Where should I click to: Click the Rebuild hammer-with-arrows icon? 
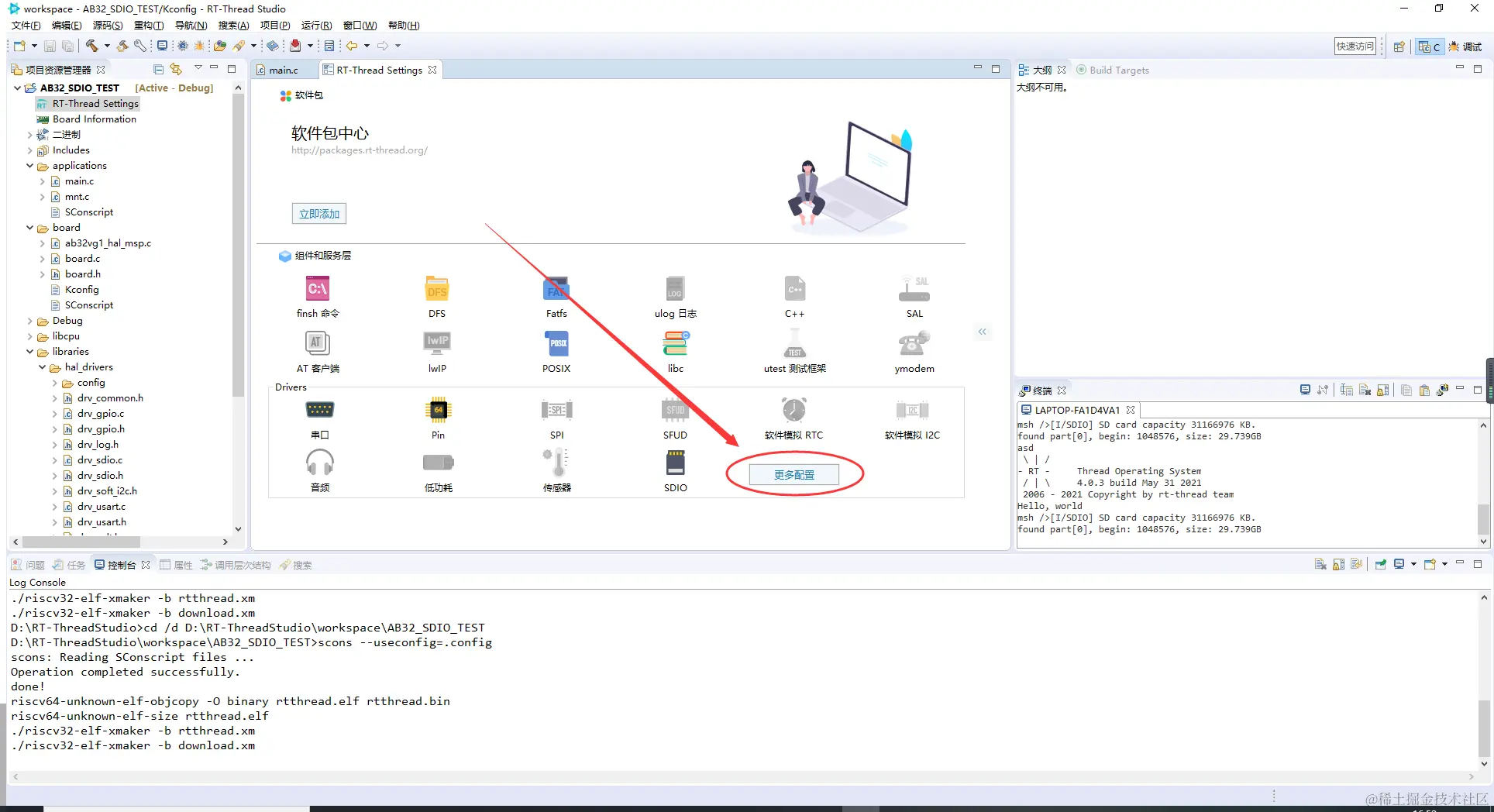122,46
